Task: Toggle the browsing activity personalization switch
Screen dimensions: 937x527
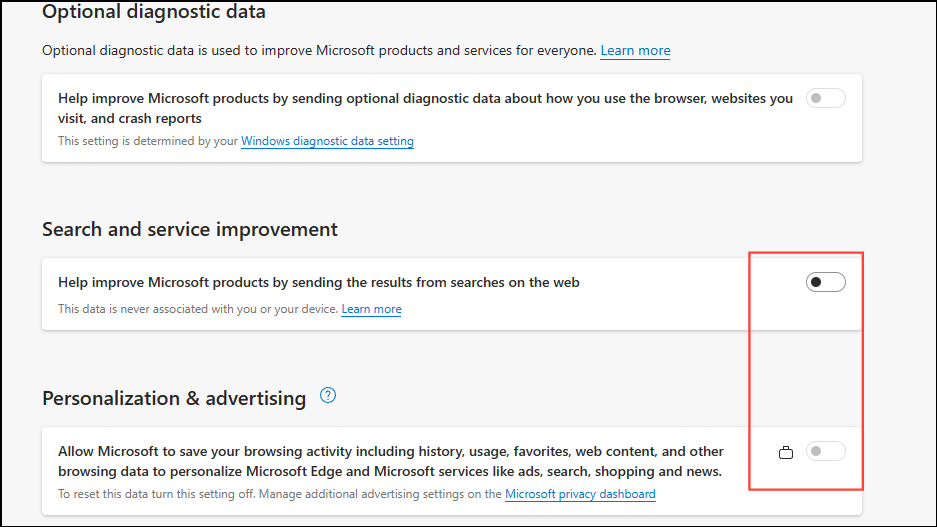Action: (x=825, y=452)
